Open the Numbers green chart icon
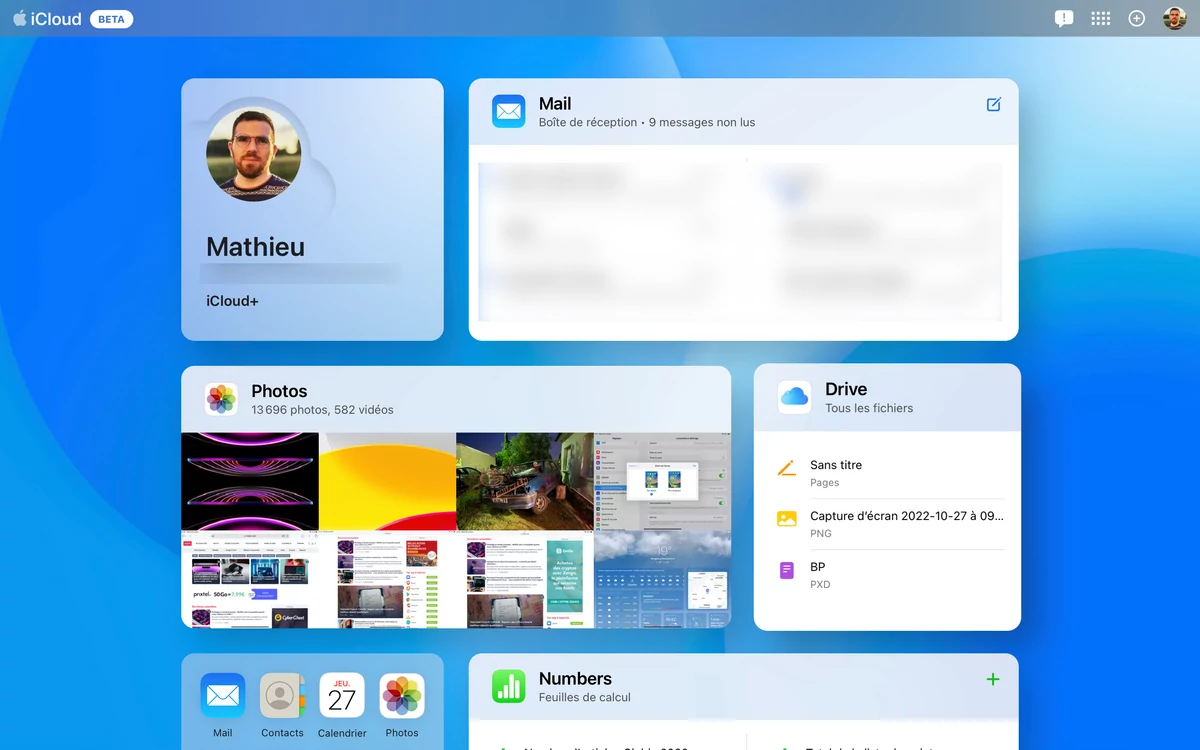The width and height of the screenshot is (1200, 750). coord(508,686)
